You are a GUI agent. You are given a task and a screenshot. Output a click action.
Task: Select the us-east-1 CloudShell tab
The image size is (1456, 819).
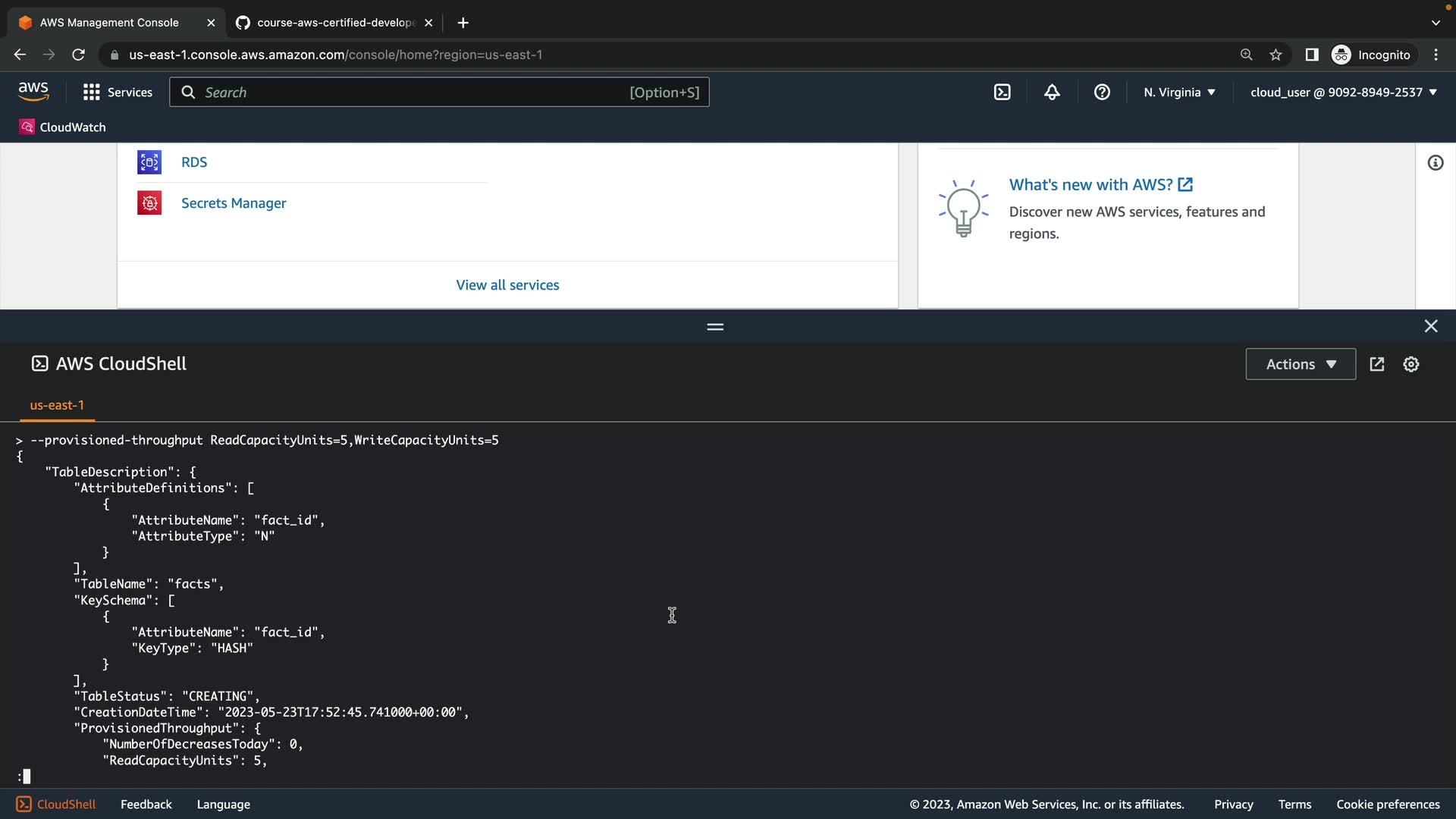click(x=57, y=405)
